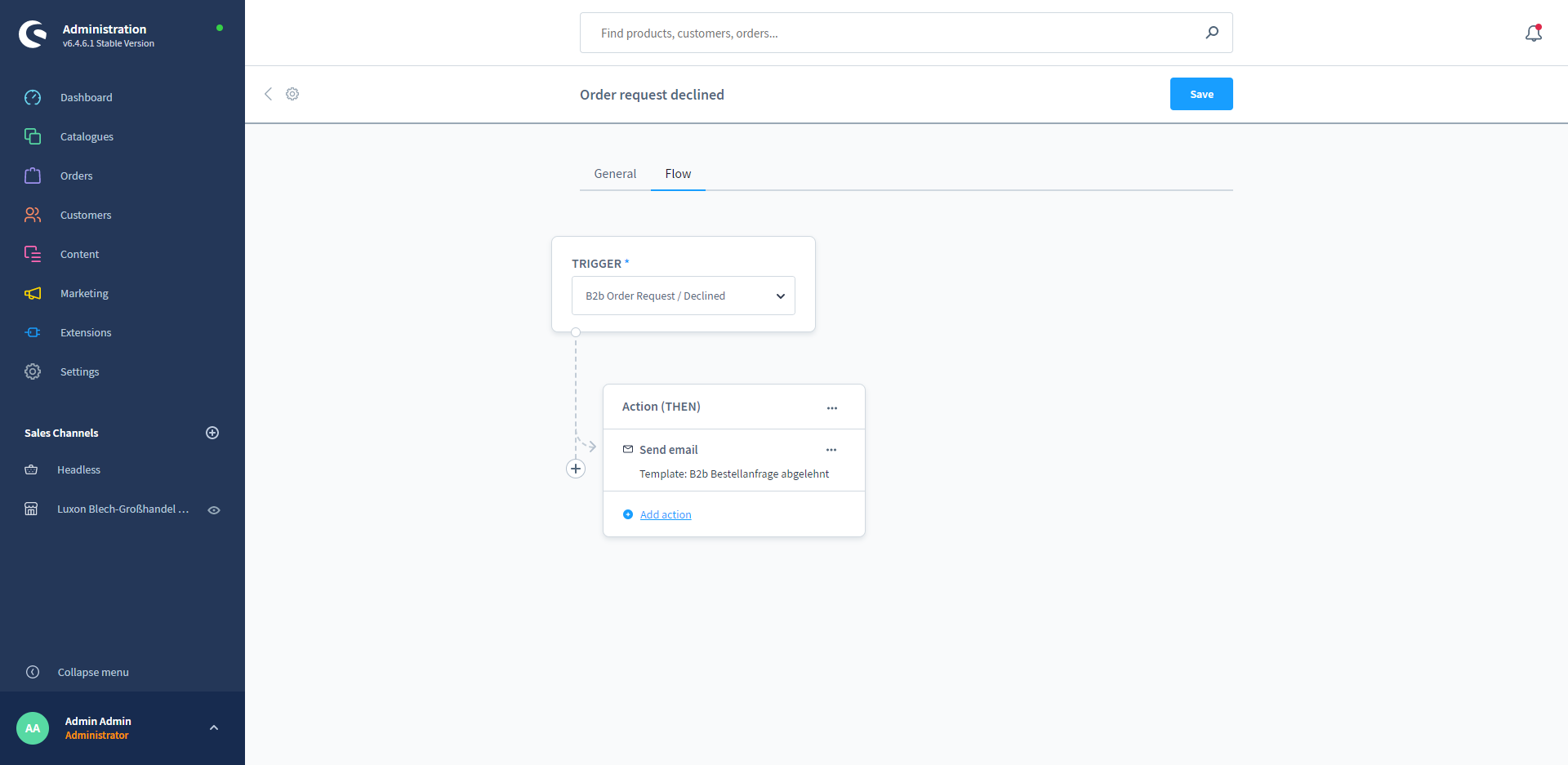Go back using the left arrow
This screenshot has width=1568, height=765.
coord(268,94)
